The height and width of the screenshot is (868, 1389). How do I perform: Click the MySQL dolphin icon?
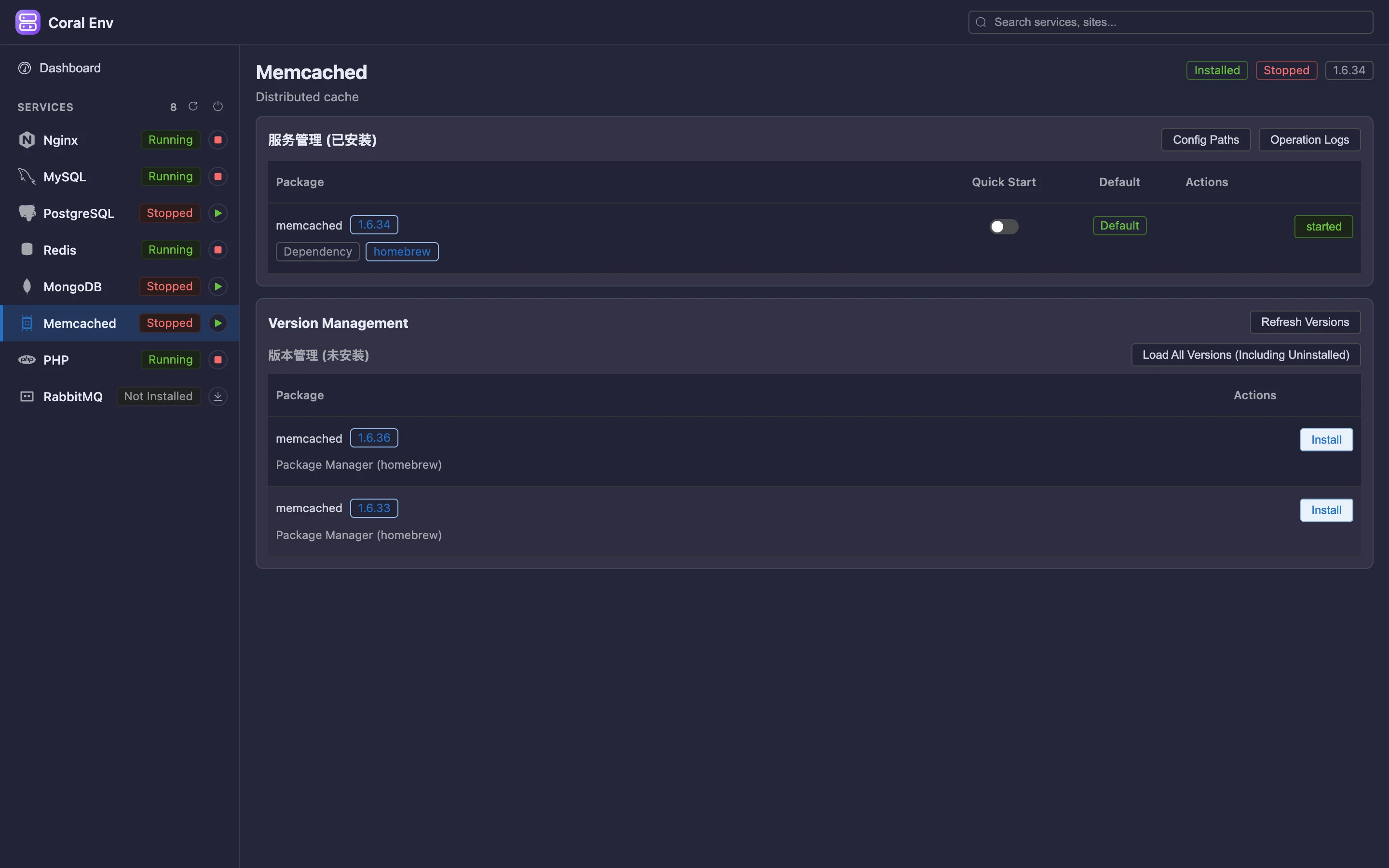[x=27, y=177]
